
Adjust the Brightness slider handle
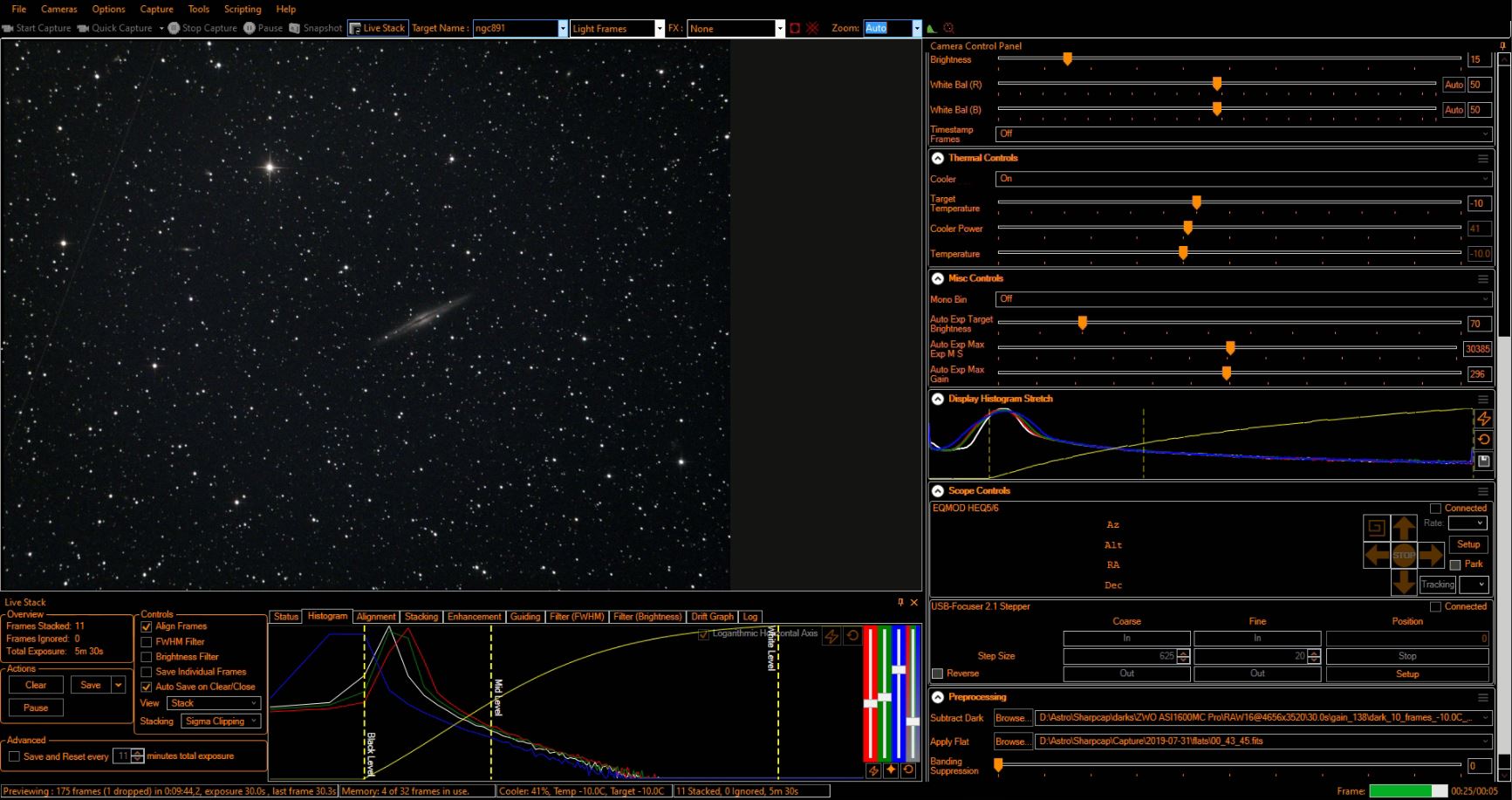(1067, 59)
